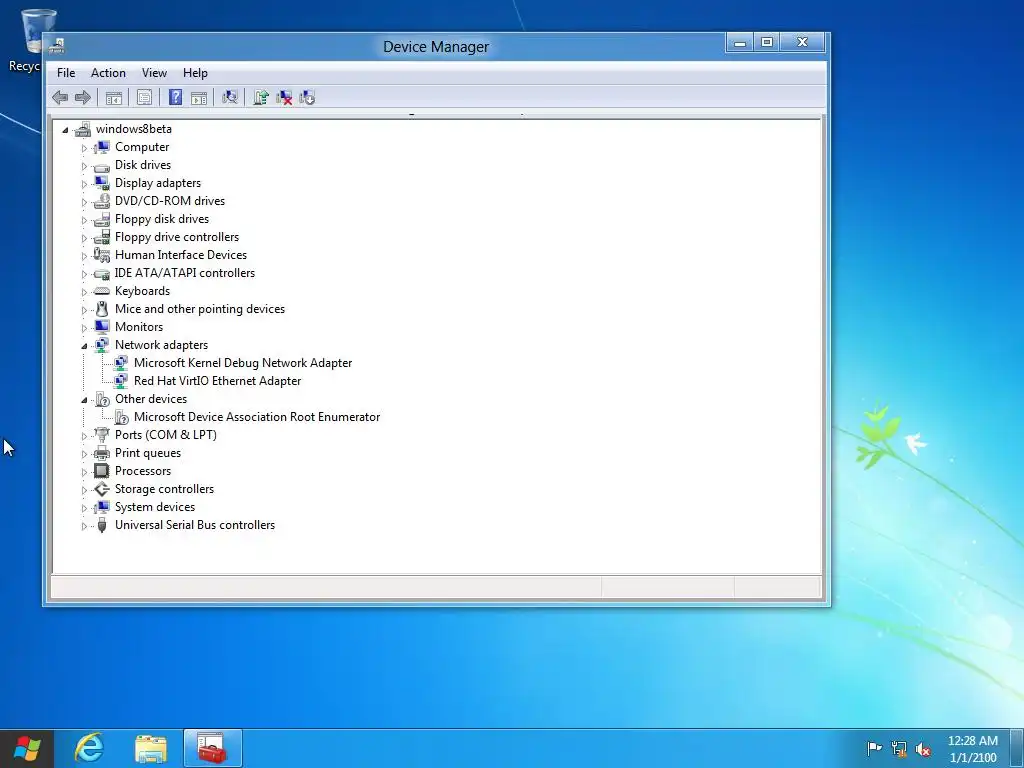Expand the Floppy drive controllers category

click(x=84, y=238)
